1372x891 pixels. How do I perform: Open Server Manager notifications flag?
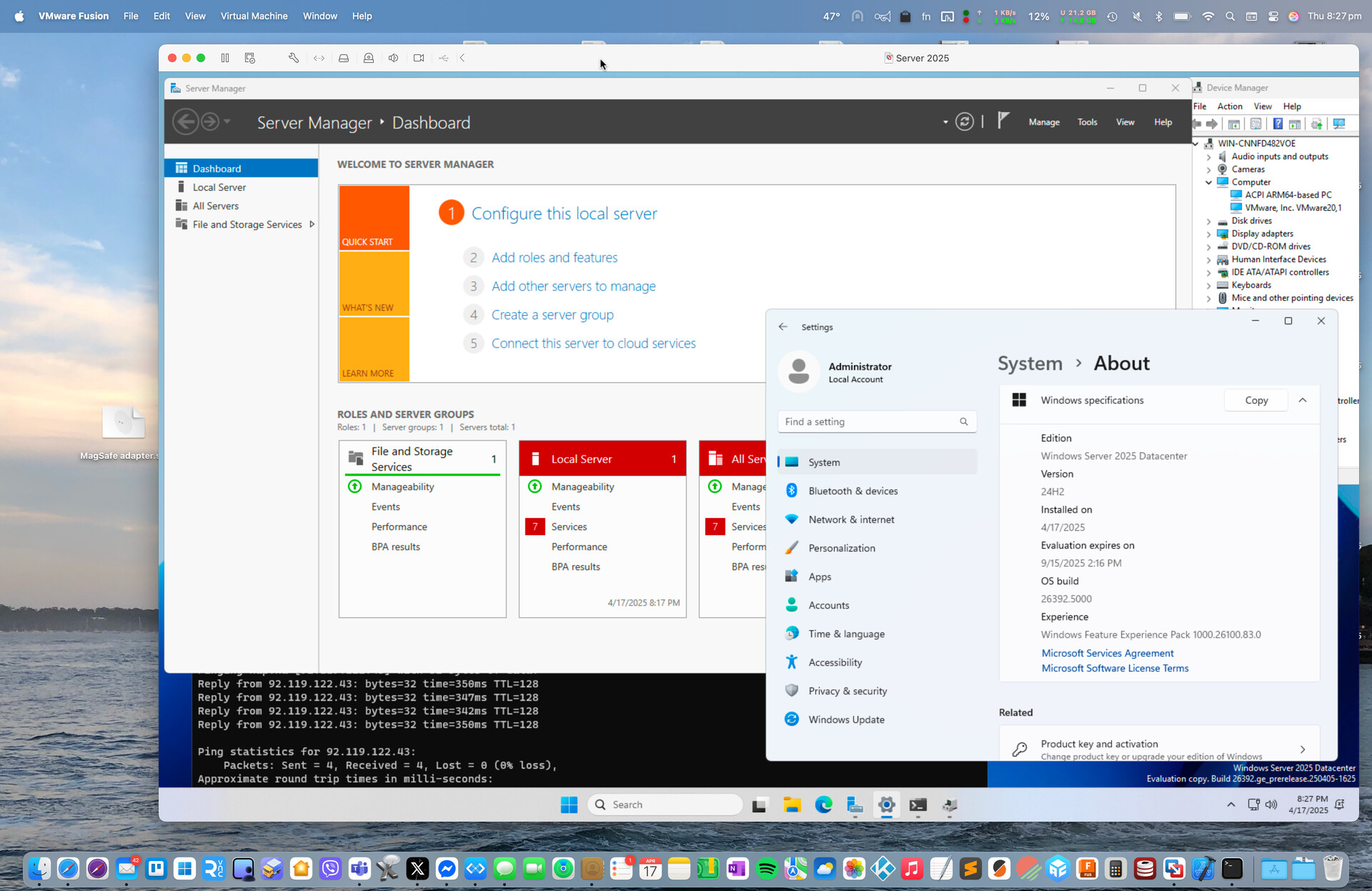tap(1003, 121)
